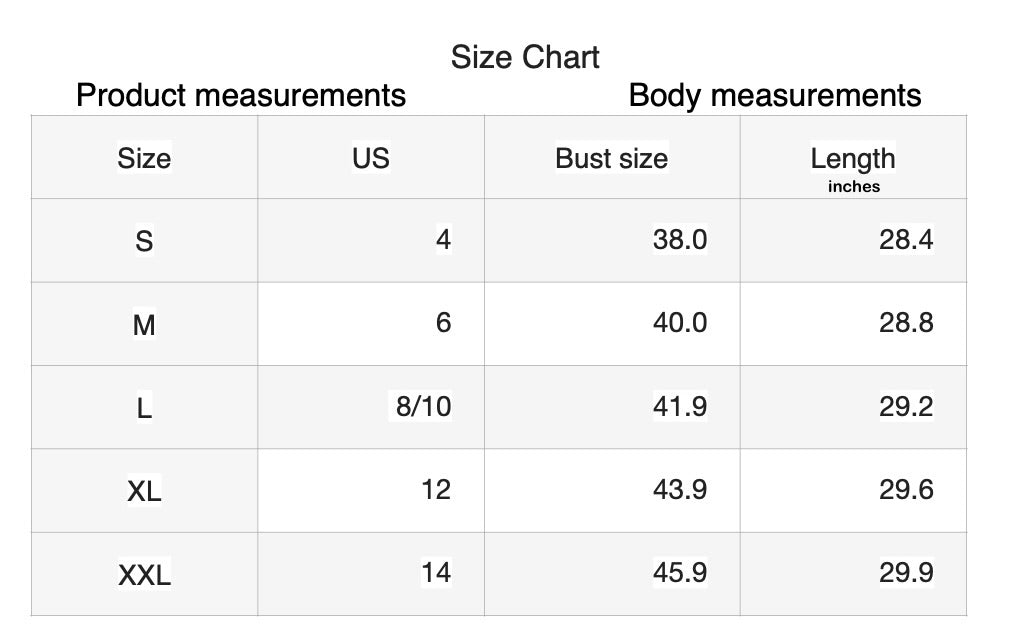This screenshot has height=641, width=1010.
Task: Click the 'Length' column header
Action: point(853,158)
